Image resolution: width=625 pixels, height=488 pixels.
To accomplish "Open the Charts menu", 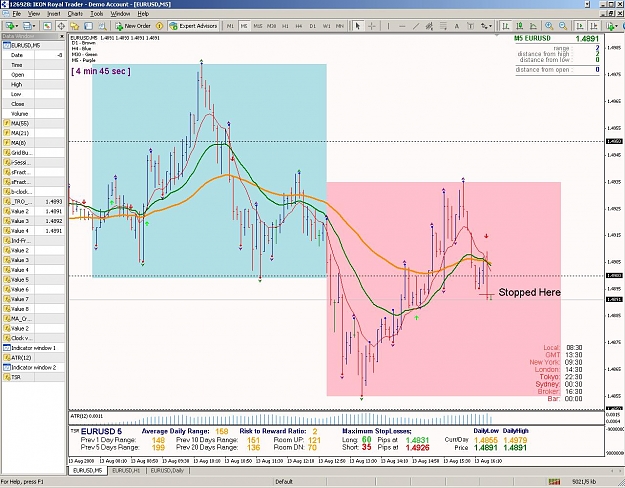I will click(x=75, y=14).
